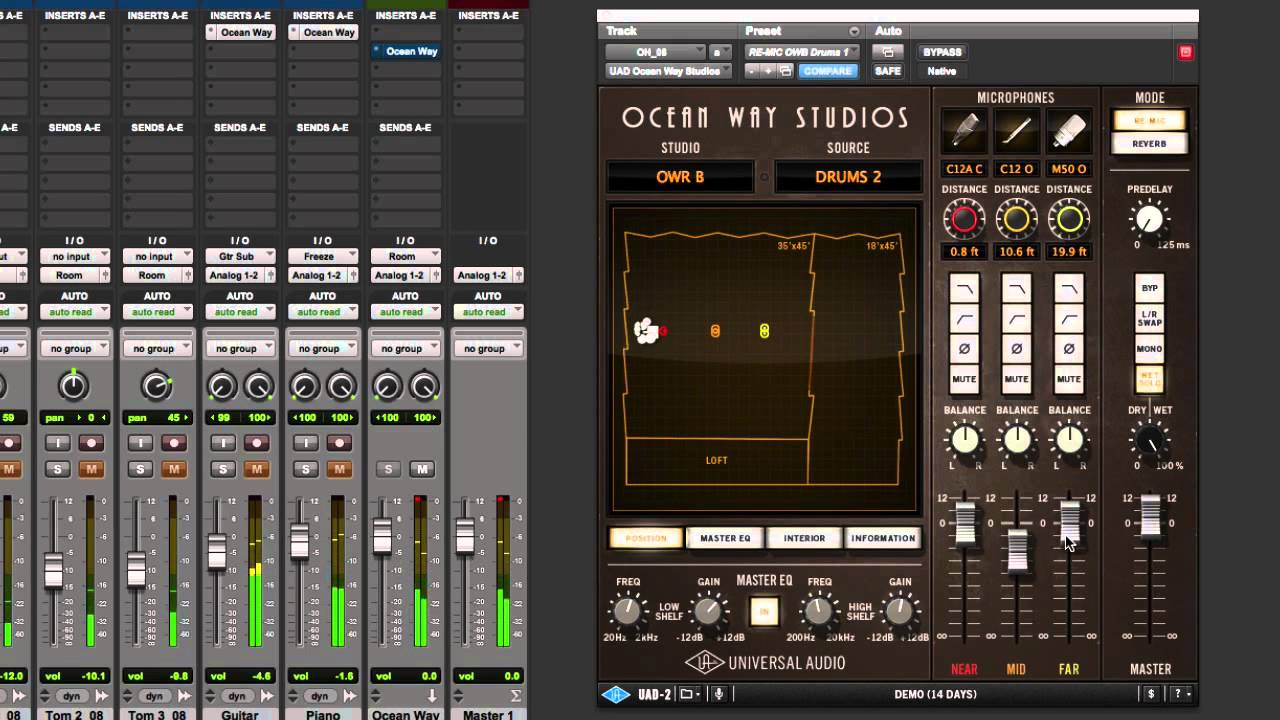
Task: Enable the low-cut filter on the Far microphone
Action: (x=1069, y=319)
